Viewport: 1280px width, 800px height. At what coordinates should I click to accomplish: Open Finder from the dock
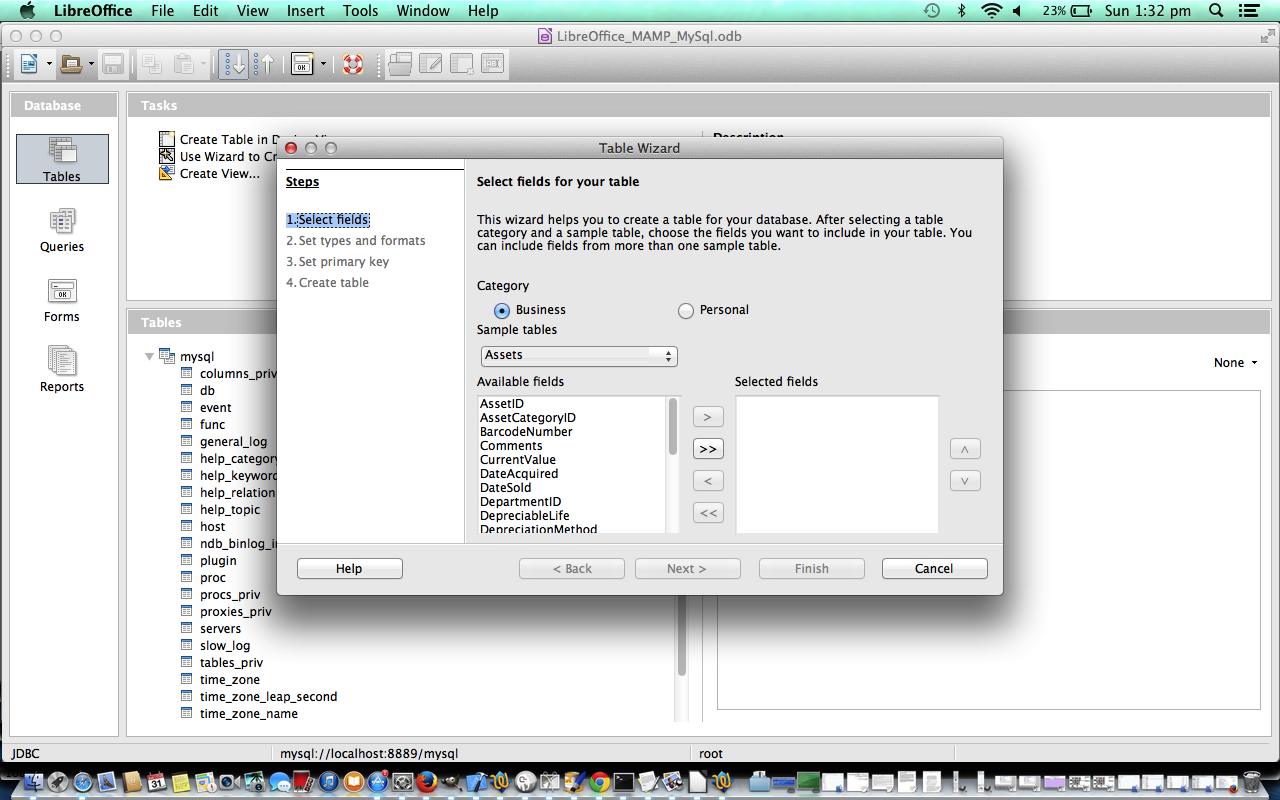point(33,782)
